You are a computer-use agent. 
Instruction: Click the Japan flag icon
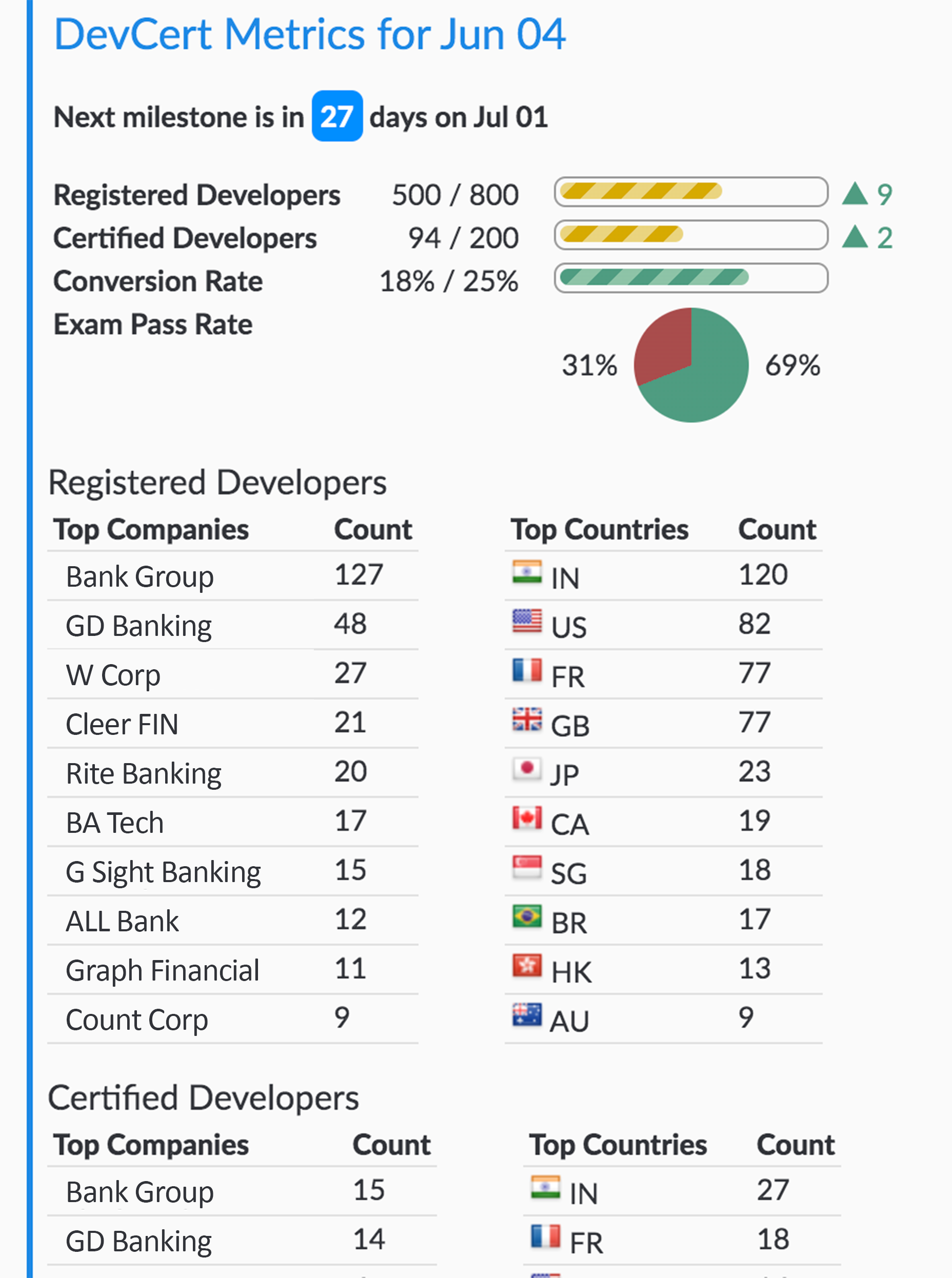click(527, 769)
